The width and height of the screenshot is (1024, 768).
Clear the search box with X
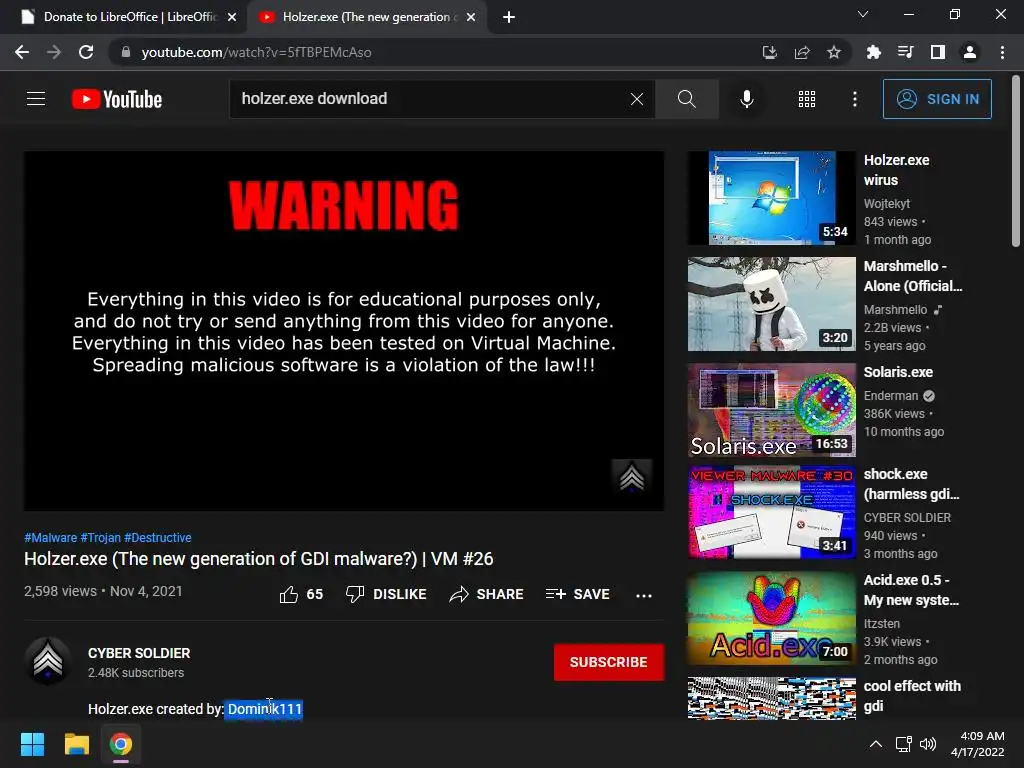point(637,99)
